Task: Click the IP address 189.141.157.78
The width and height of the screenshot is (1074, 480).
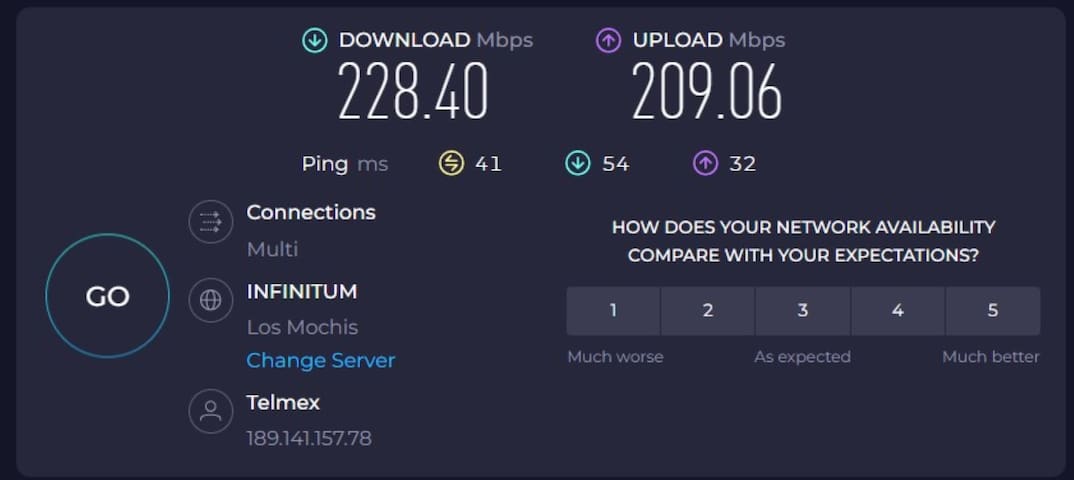Action: click(309, 438)
